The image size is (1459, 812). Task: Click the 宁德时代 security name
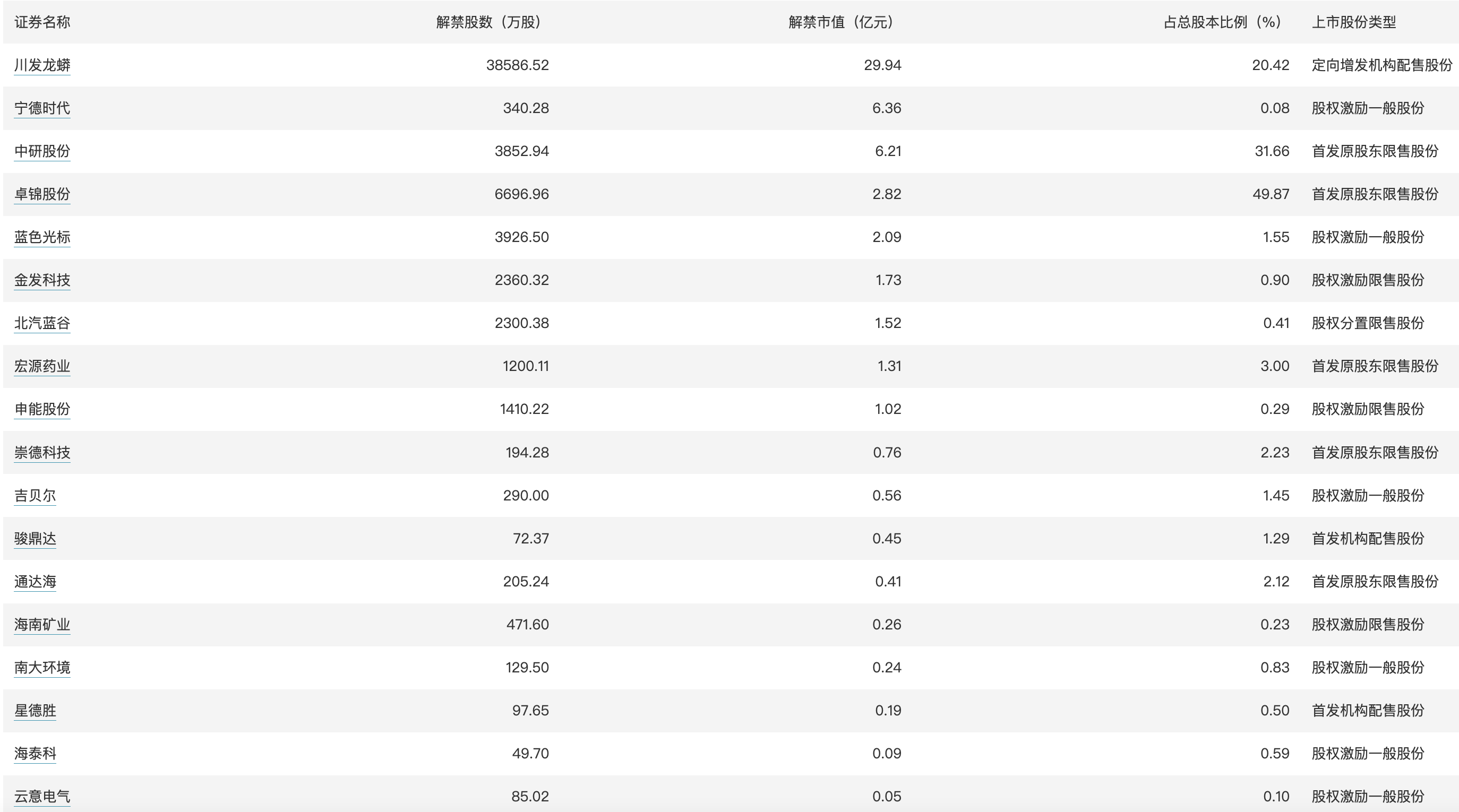pos(42,108)
